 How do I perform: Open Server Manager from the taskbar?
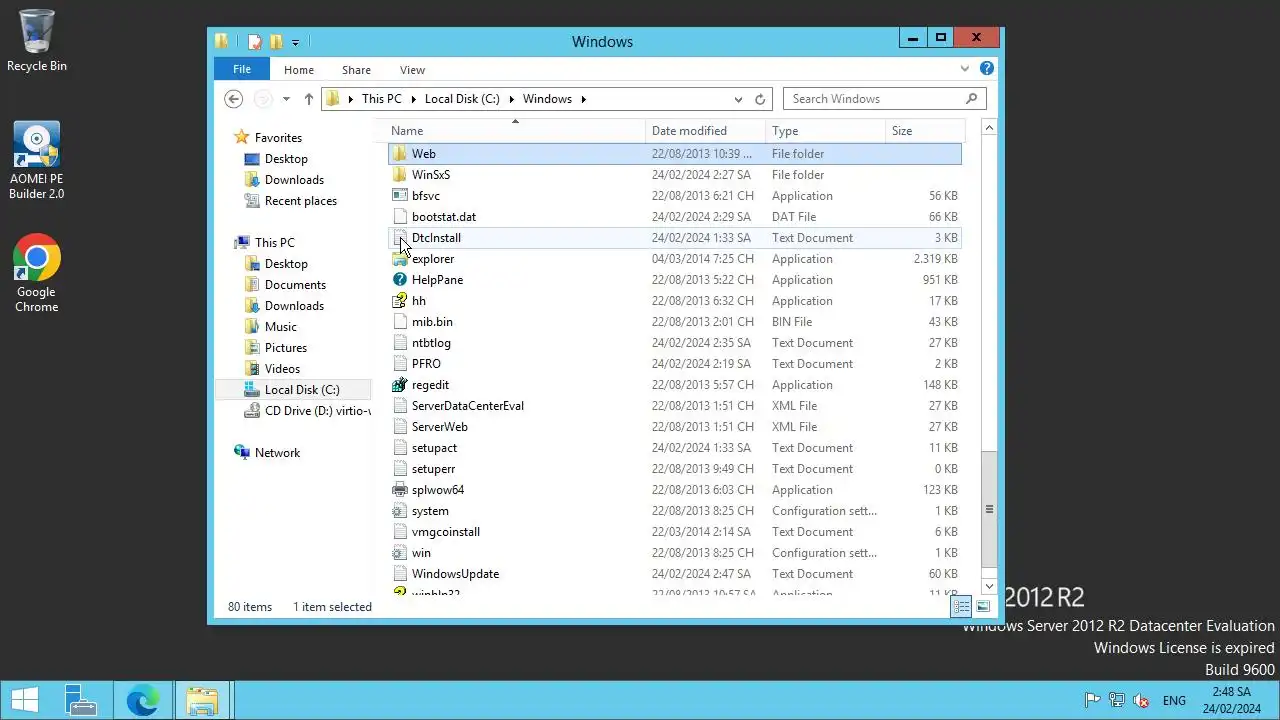tap(80, 700)
